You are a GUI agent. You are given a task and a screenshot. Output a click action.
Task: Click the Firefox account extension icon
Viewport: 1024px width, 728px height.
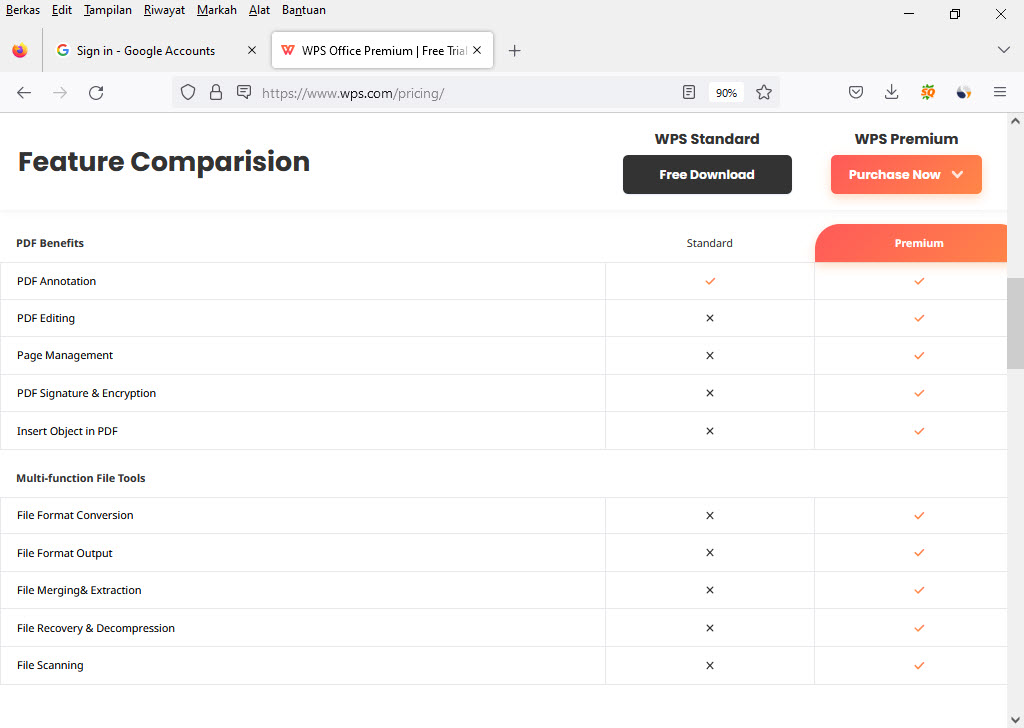point(963,92)
